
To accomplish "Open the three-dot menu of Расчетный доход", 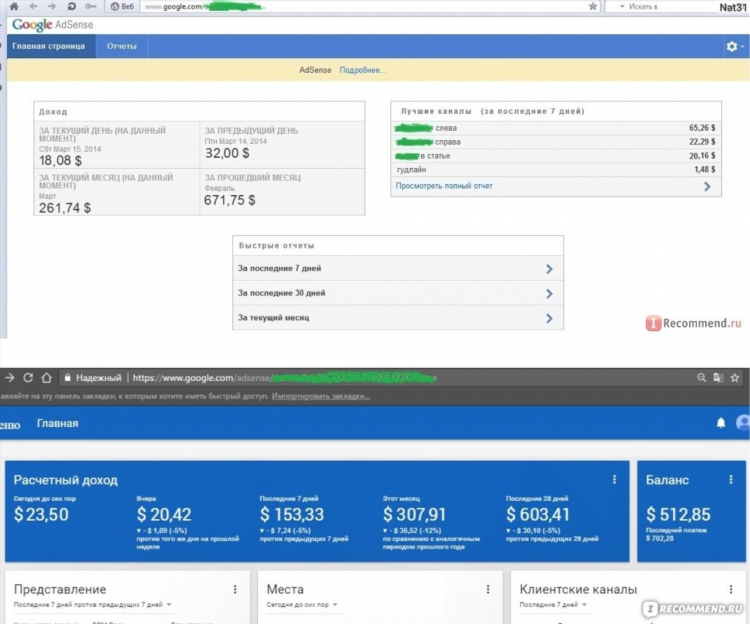I will (x=615, y=480).
